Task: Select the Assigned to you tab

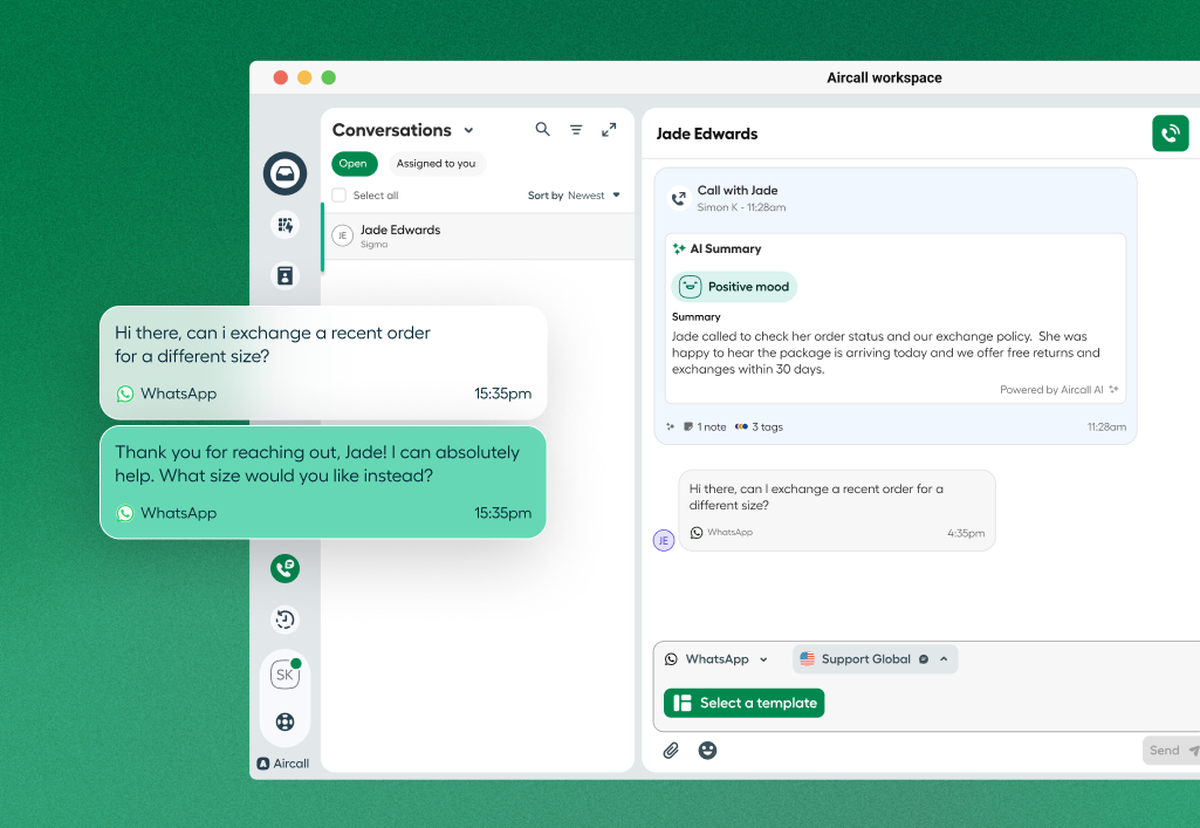Action: pos(436,163)
